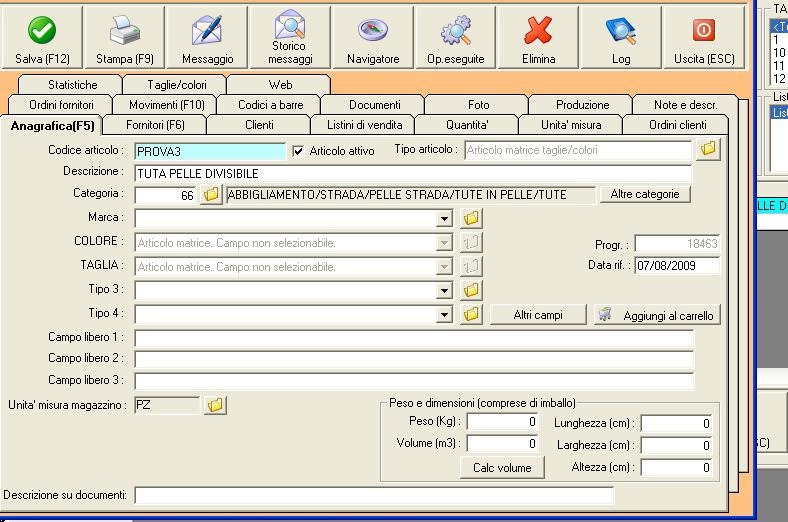Open Ordini fornitori tab

coord(61,105)
